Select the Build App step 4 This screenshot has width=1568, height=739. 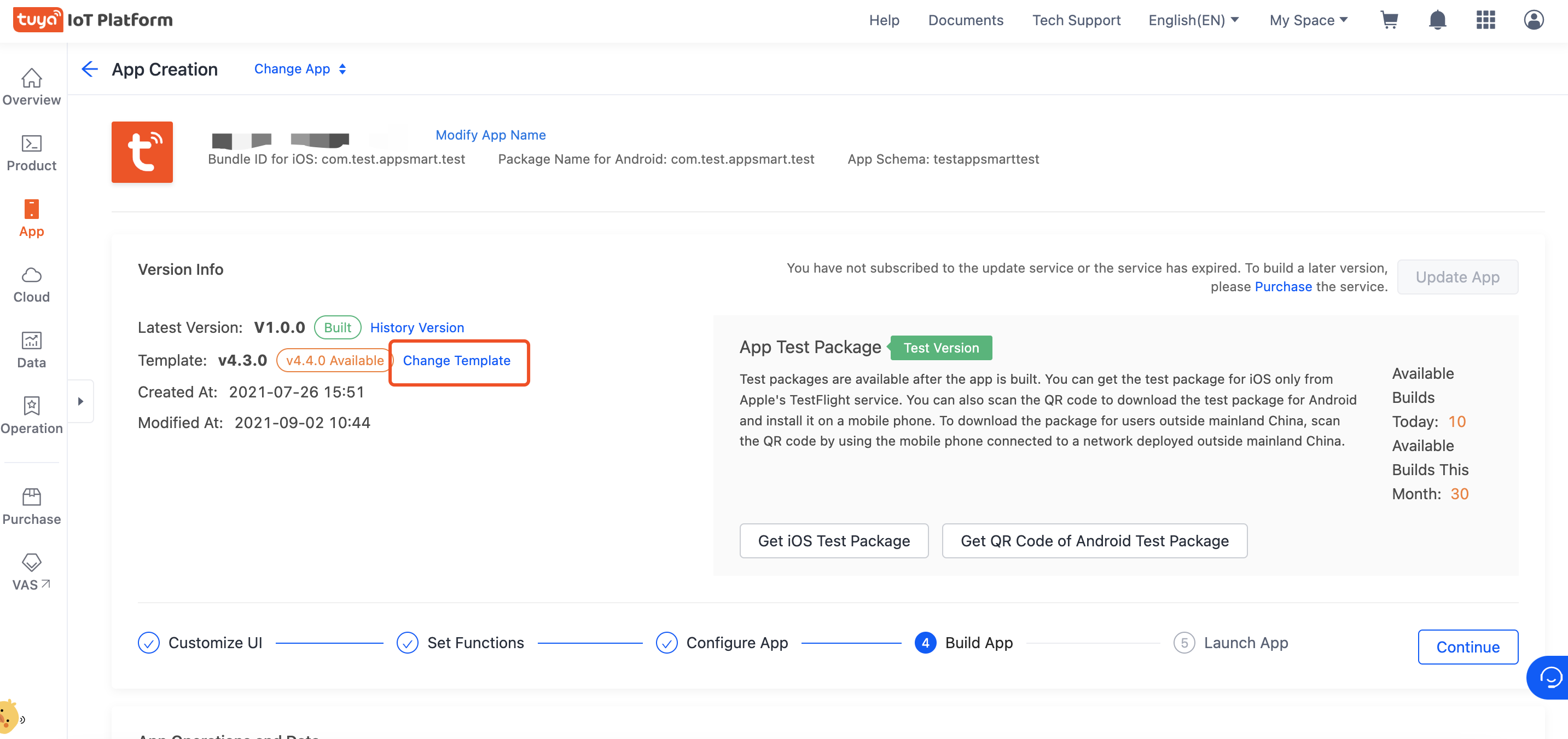tap(963, 642)
